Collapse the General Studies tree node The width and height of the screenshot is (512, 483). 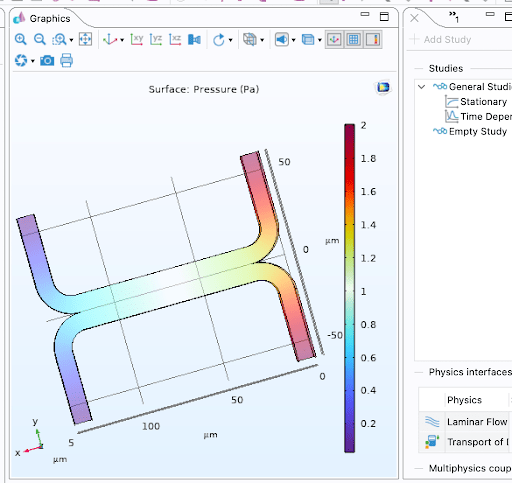coord(422,87)
